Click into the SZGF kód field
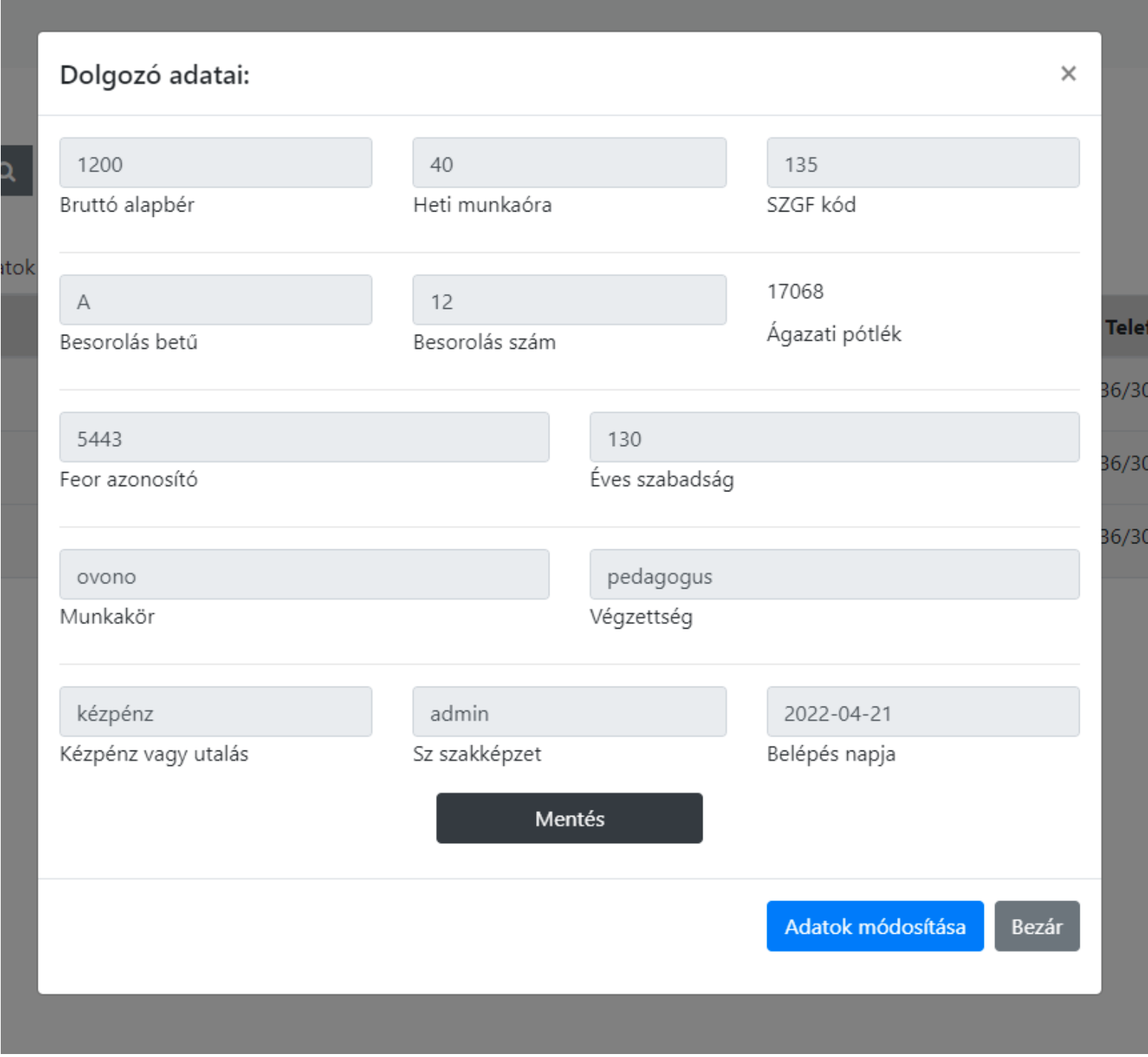1148x1057 pixels. [922, 163]
